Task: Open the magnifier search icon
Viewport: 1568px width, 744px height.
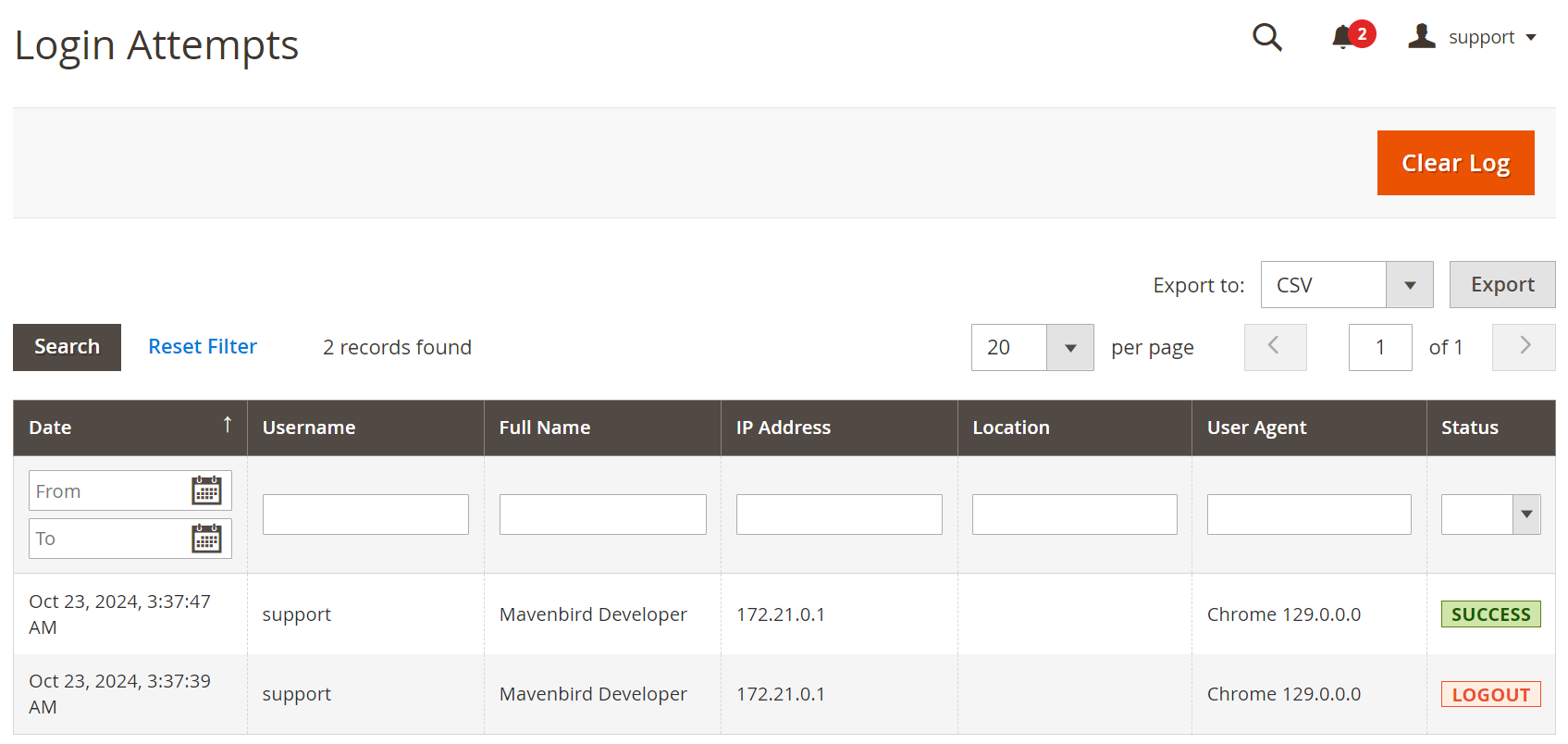Action: click(1266, 37)
